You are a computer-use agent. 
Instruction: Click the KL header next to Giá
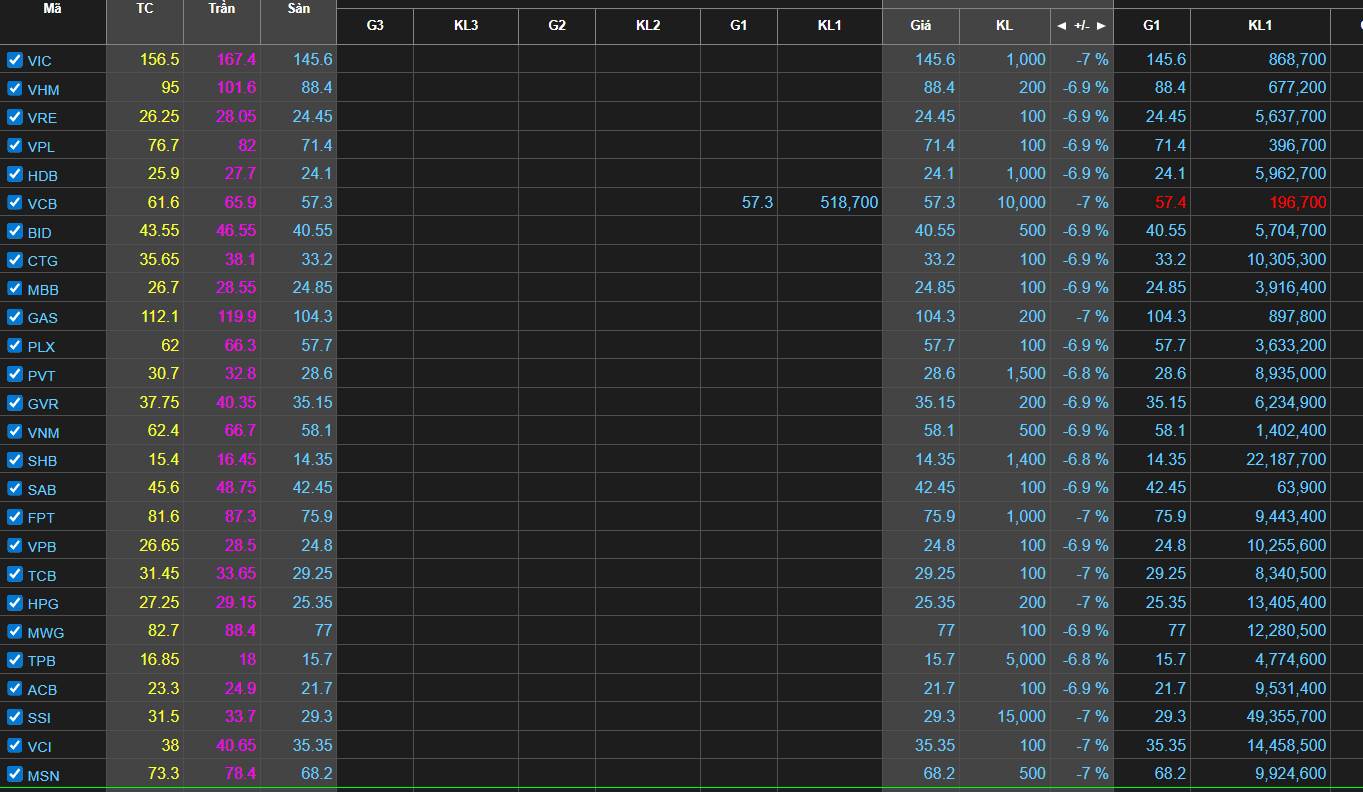(1005, 26)
